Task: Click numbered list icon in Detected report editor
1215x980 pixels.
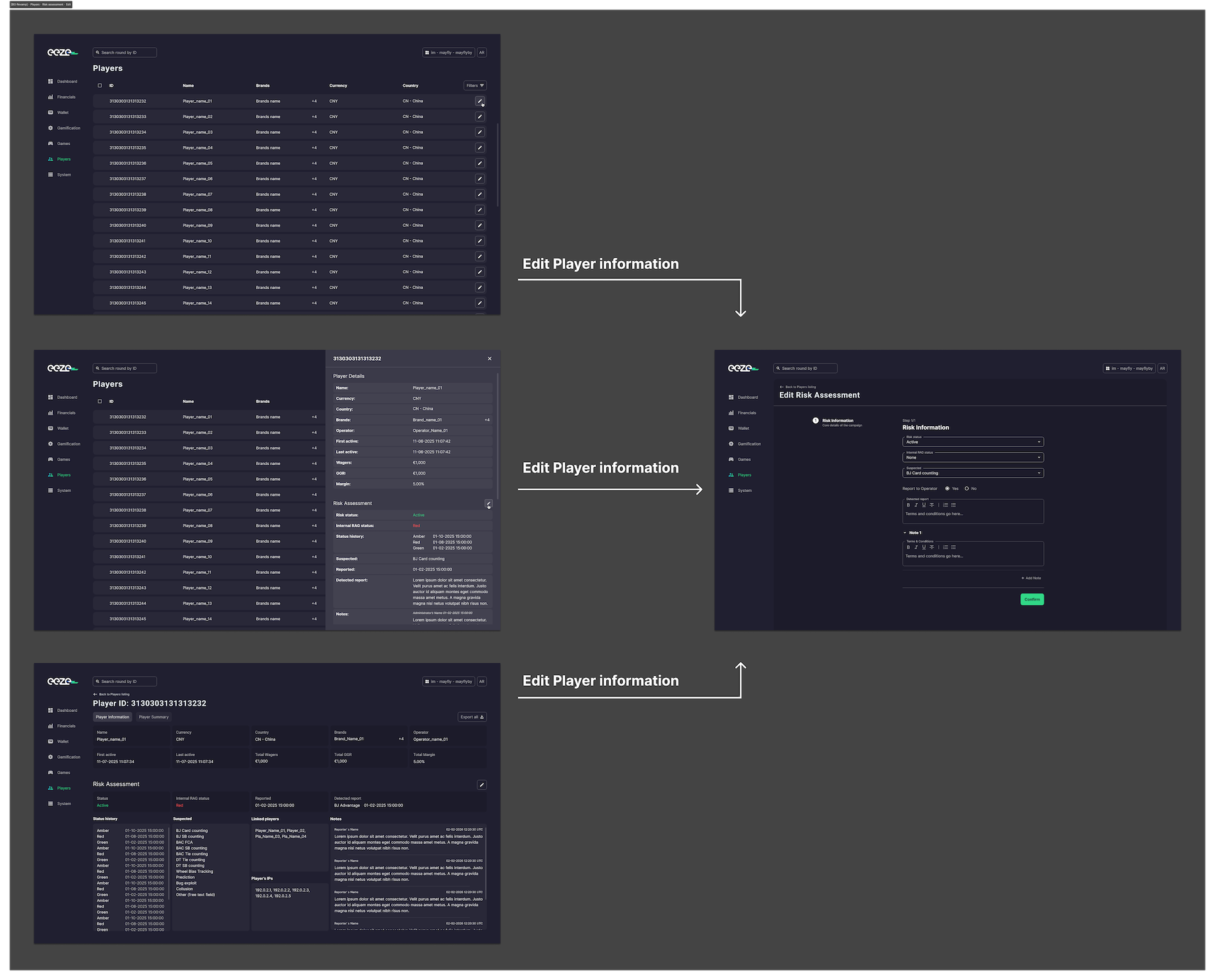Action: click(945, 505)
